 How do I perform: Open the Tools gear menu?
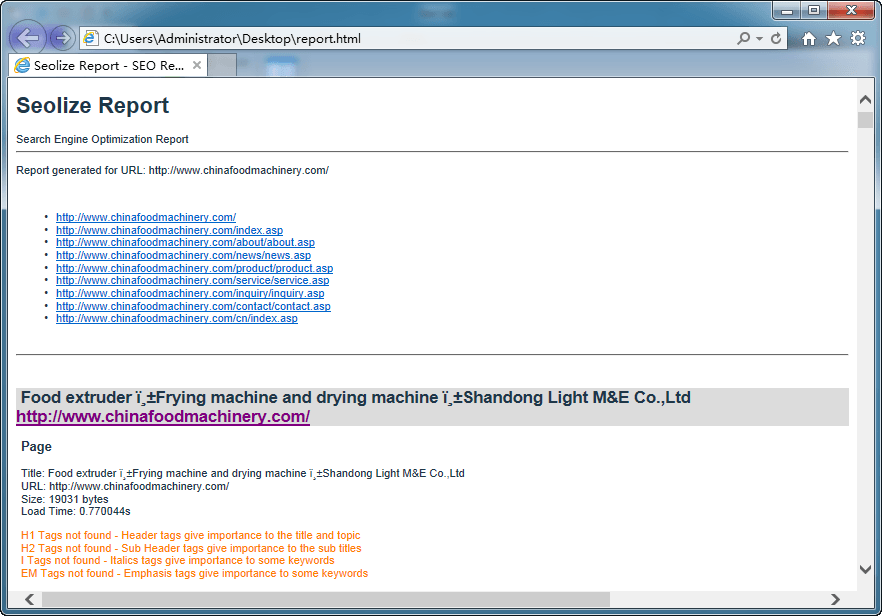click(858, 38)
